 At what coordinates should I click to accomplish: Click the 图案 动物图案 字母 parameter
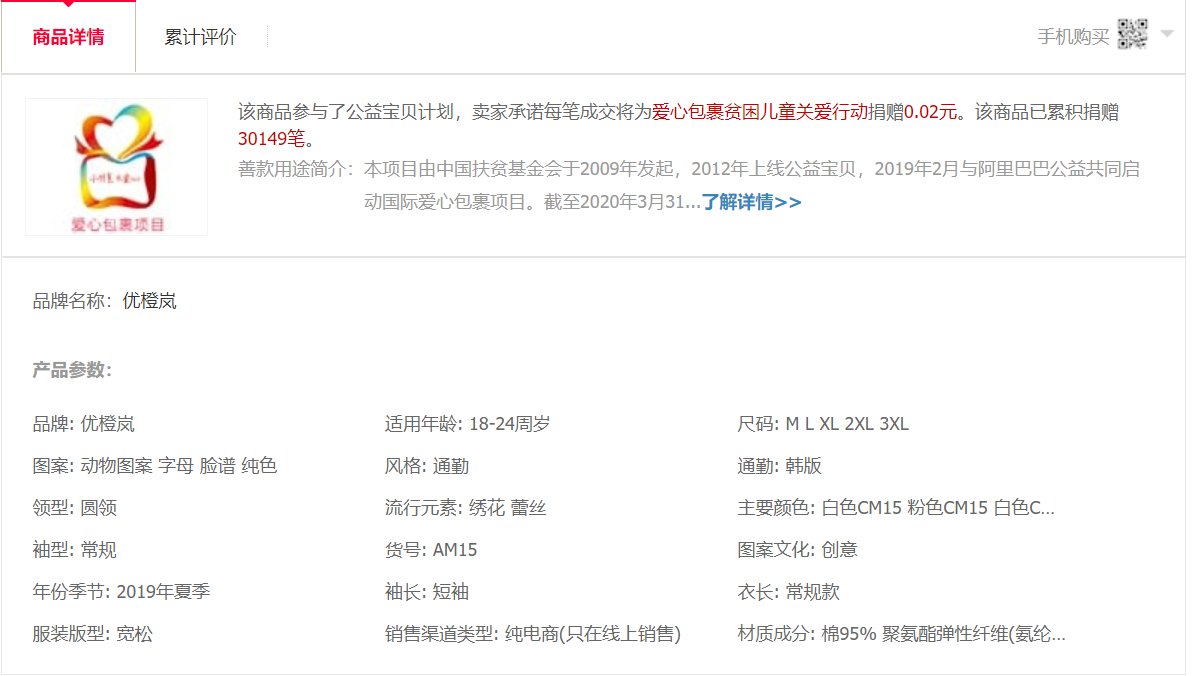point(154,466)
